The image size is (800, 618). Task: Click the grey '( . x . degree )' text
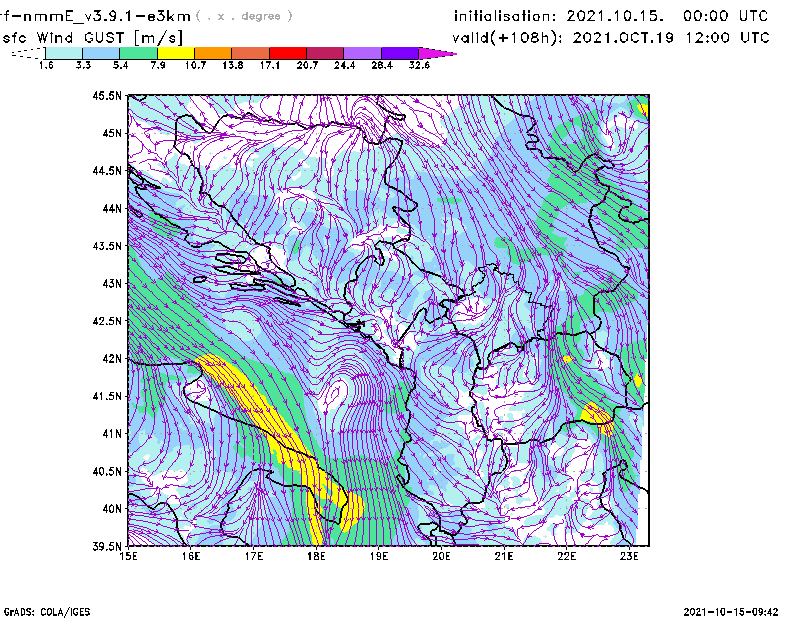tap(244, 16)
